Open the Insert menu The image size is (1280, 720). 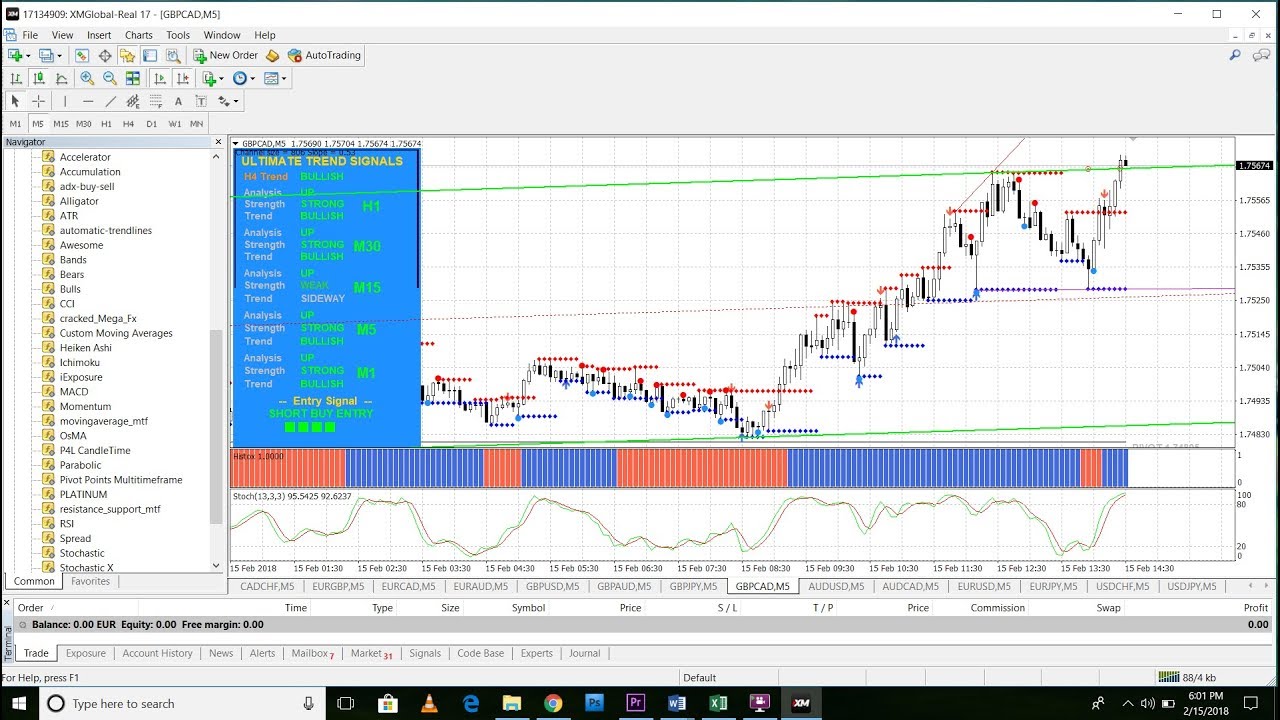tap(99, 35)
